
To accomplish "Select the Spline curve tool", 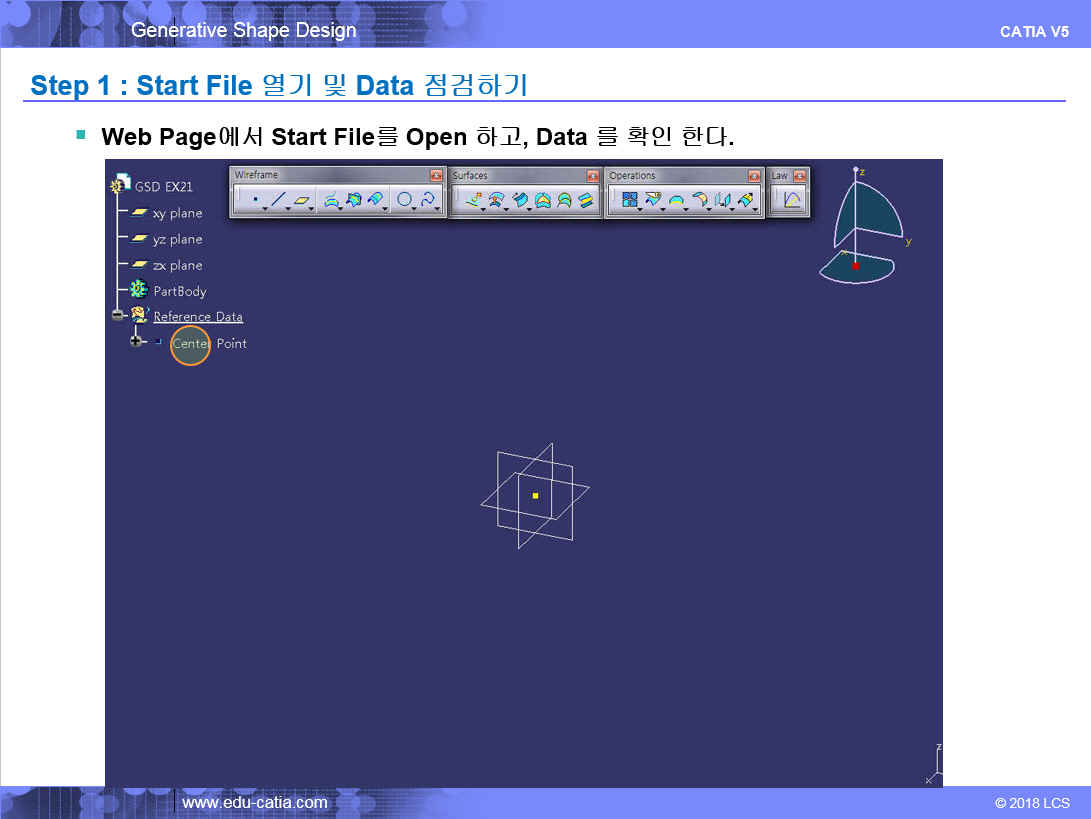I will [427, 200].
